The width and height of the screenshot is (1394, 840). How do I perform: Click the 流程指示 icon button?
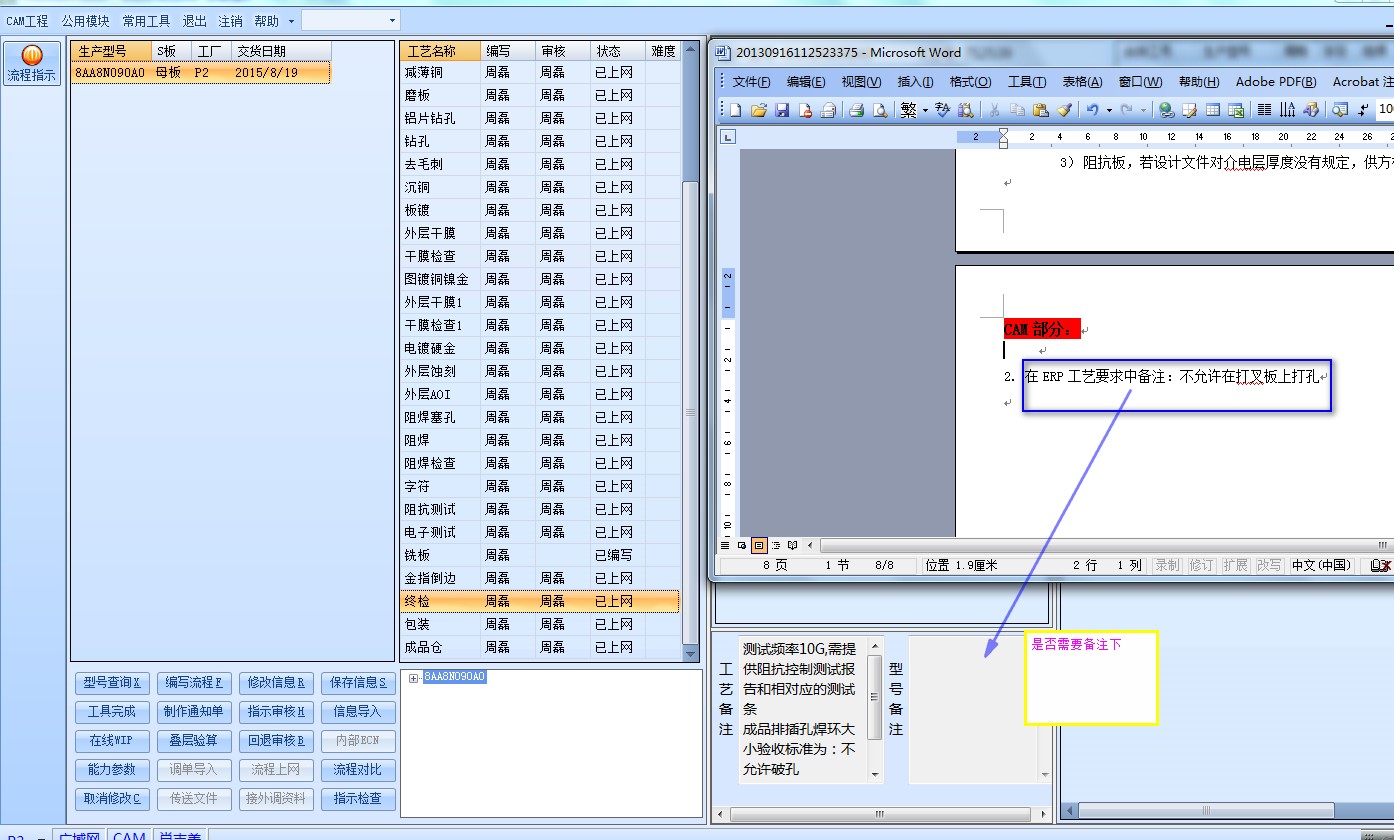pos(32,63)
